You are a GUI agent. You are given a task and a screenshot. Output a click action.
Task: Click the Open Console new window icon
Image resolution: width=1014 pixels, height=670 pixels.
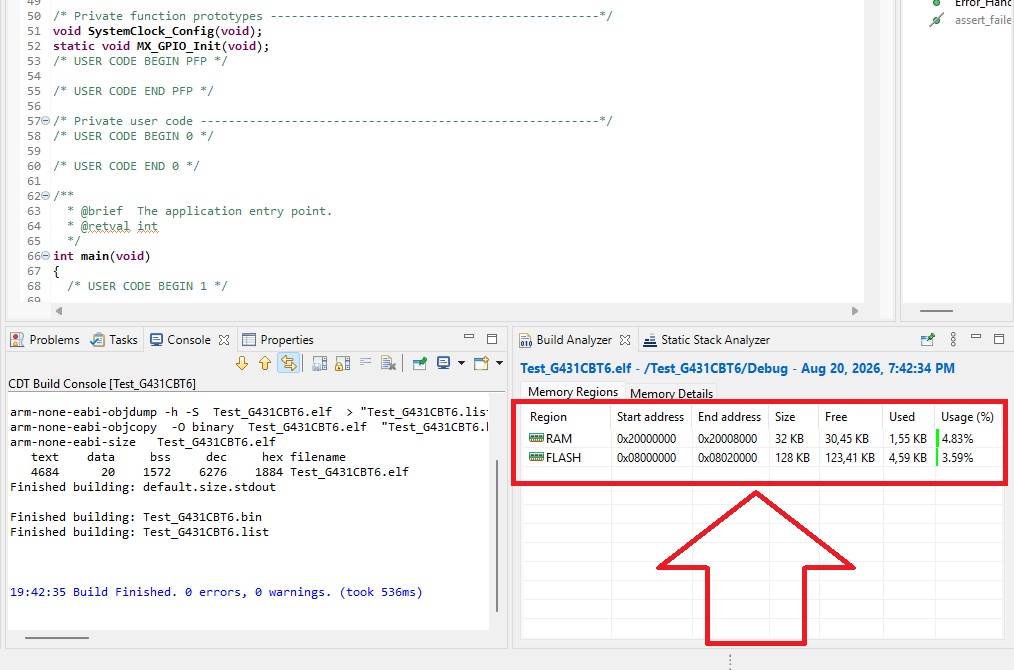click(481, 363)
